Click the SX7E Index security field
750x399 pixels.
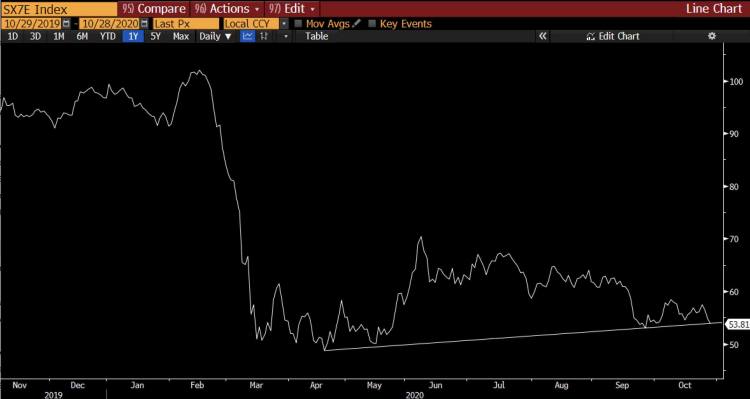59,9
